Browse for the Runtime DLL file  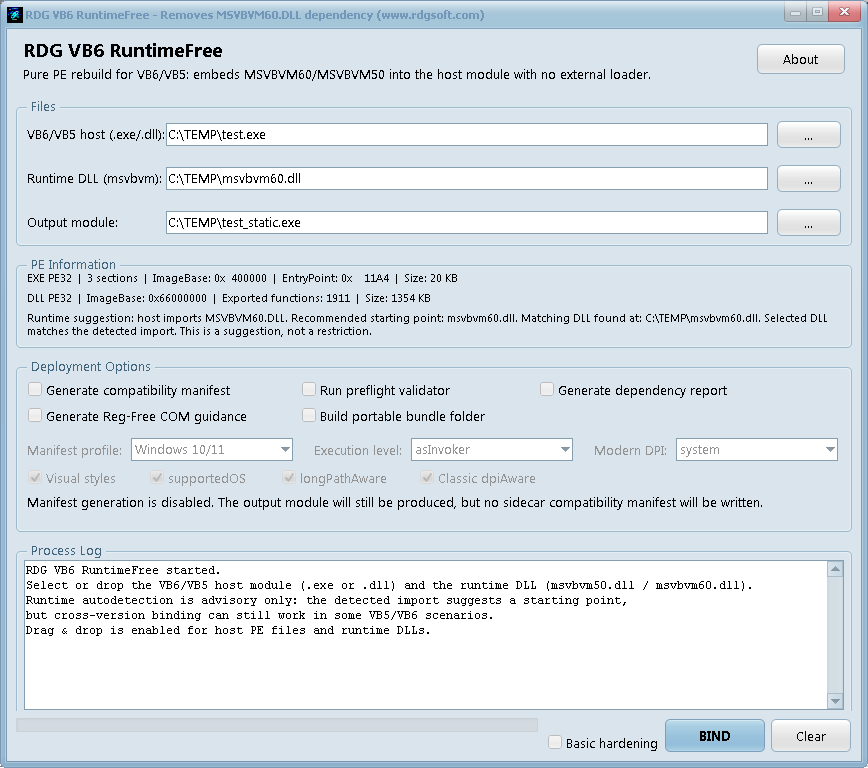(808, 179)
